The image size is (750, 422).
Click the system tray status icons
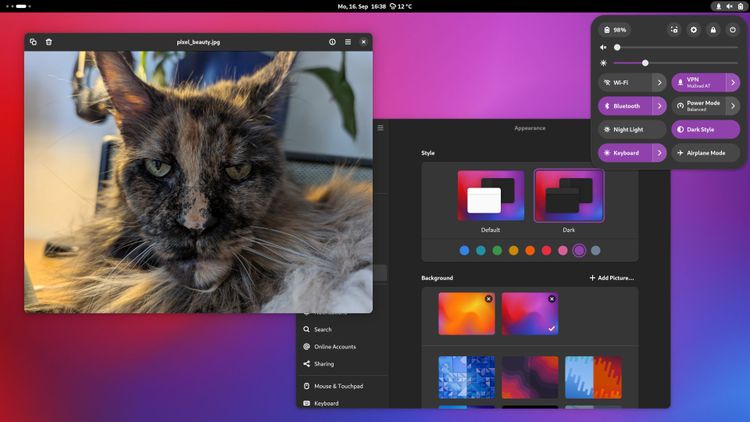tap(728, 6)
